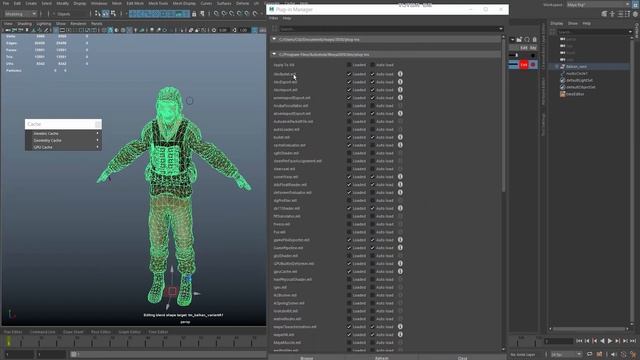Click the red Edit layer swatch
The image size is (640, 360).
[x=524, y=65]
